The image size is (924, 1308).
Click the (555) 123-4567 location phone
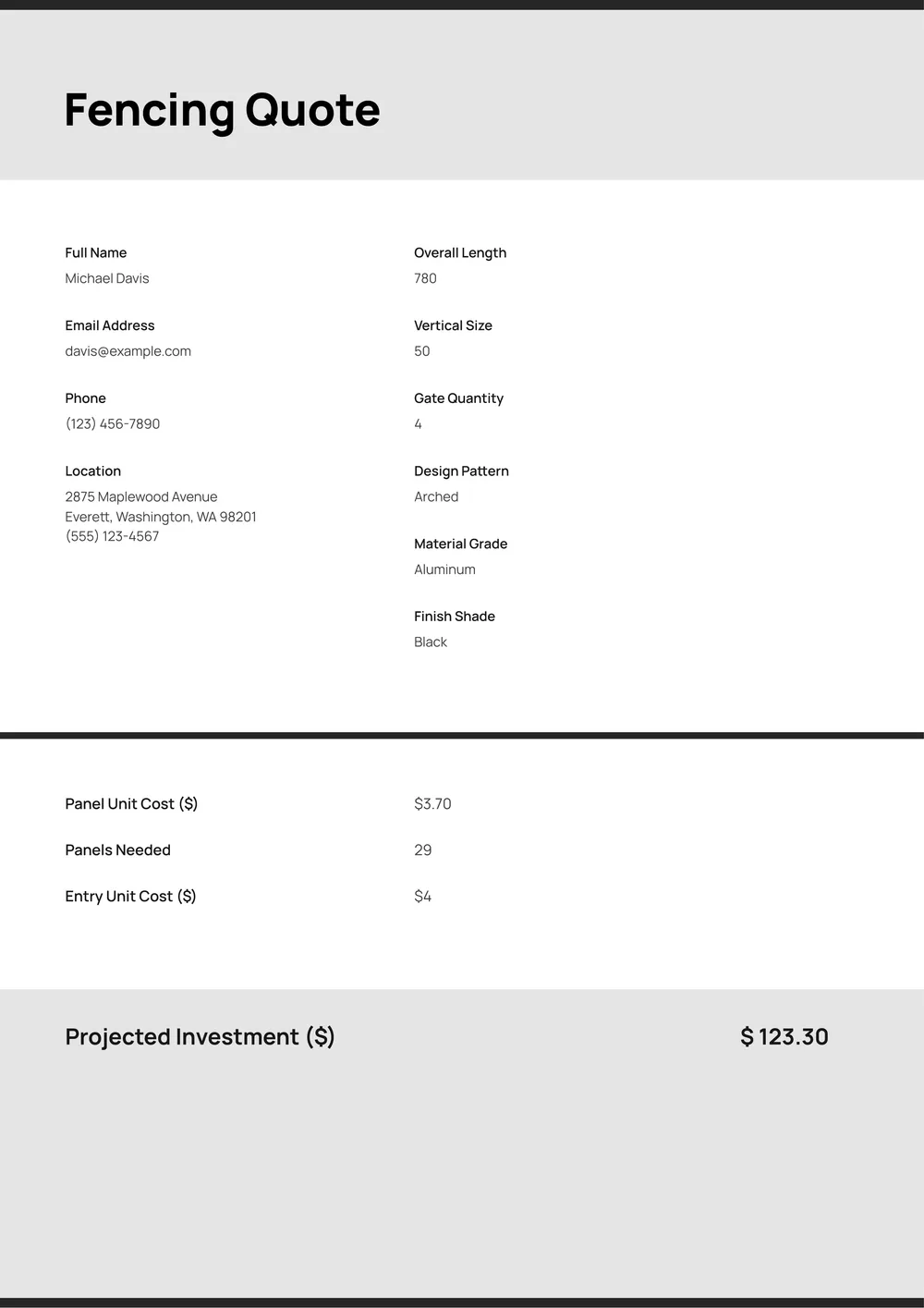pyautogui.click(x=112, y=536)
